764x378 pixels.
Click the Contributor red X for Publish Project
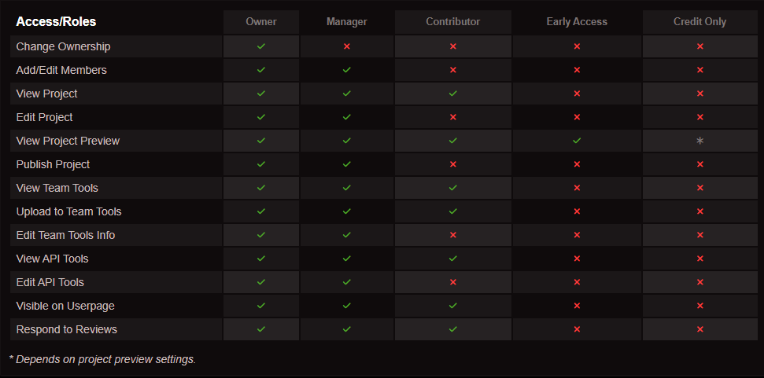[x=453, y=164]
